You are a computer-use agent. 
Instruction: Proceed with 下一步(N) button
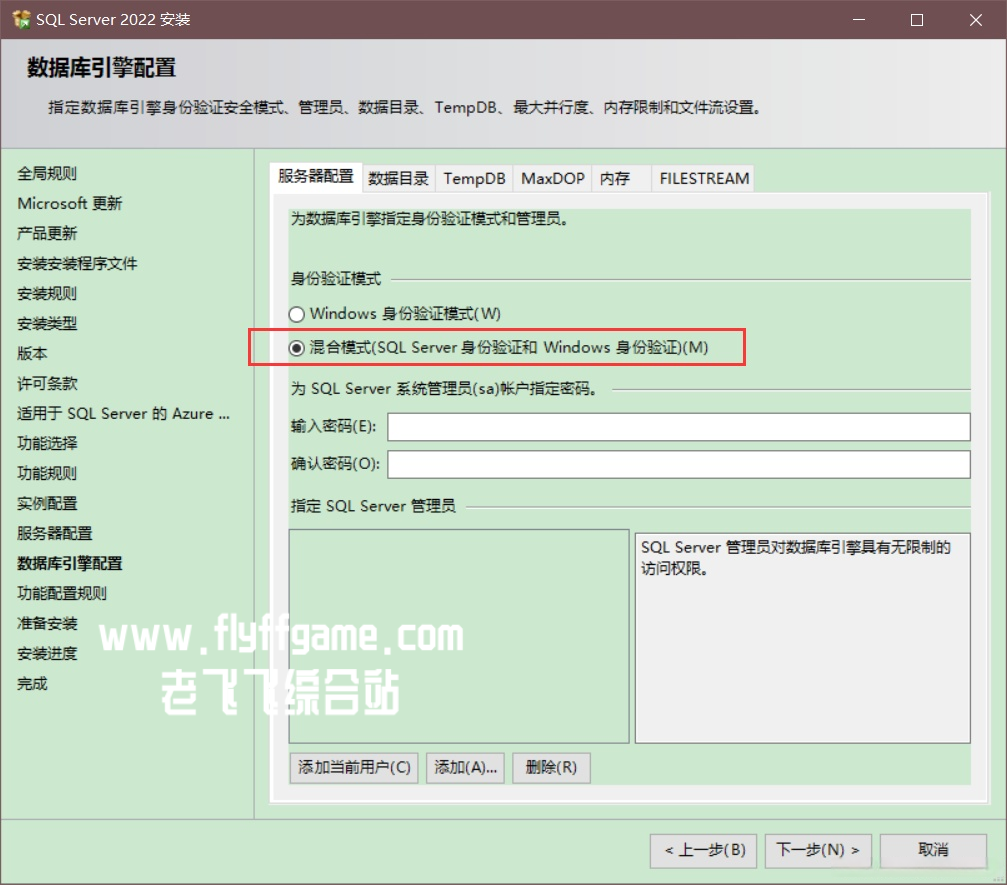818,850
